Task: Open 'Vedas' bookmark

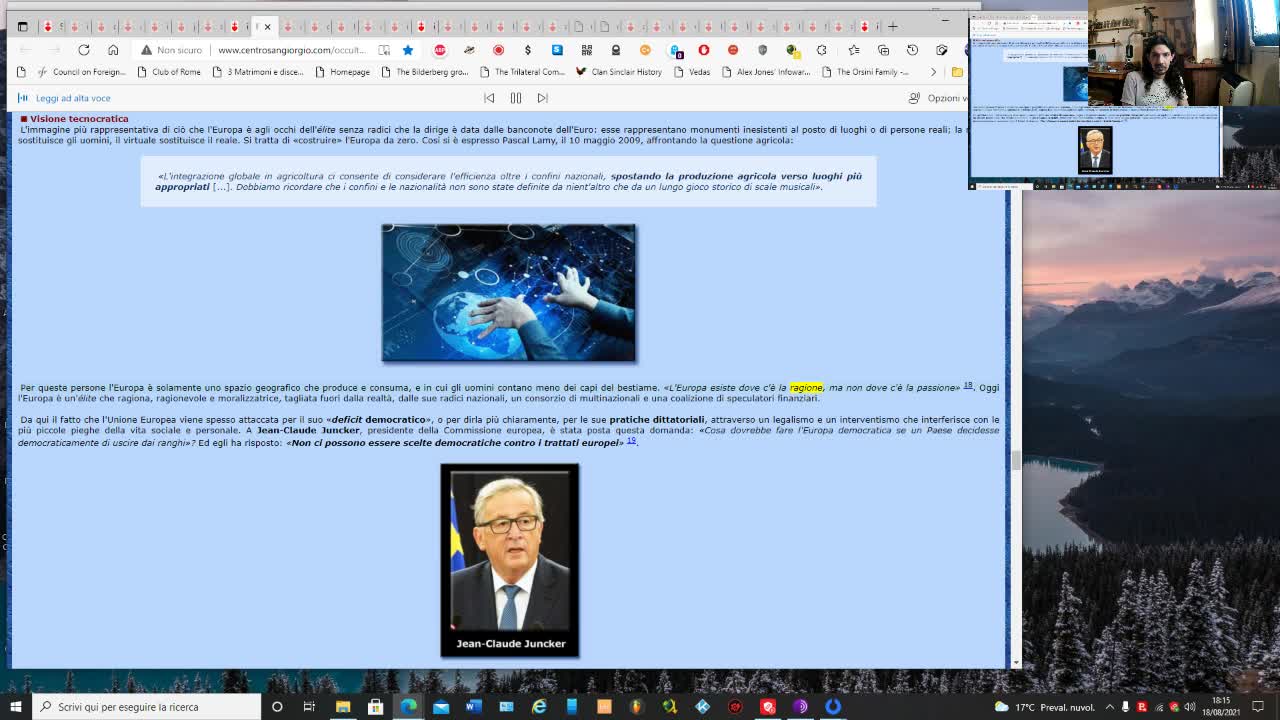Action: (x=691, y=72)
